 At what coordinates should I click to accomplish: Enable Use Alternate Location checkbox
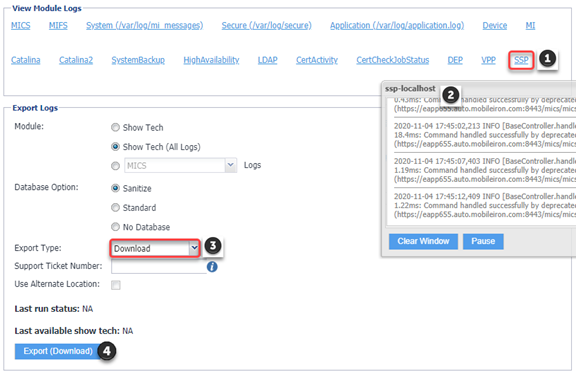click(x=116, y=285)
